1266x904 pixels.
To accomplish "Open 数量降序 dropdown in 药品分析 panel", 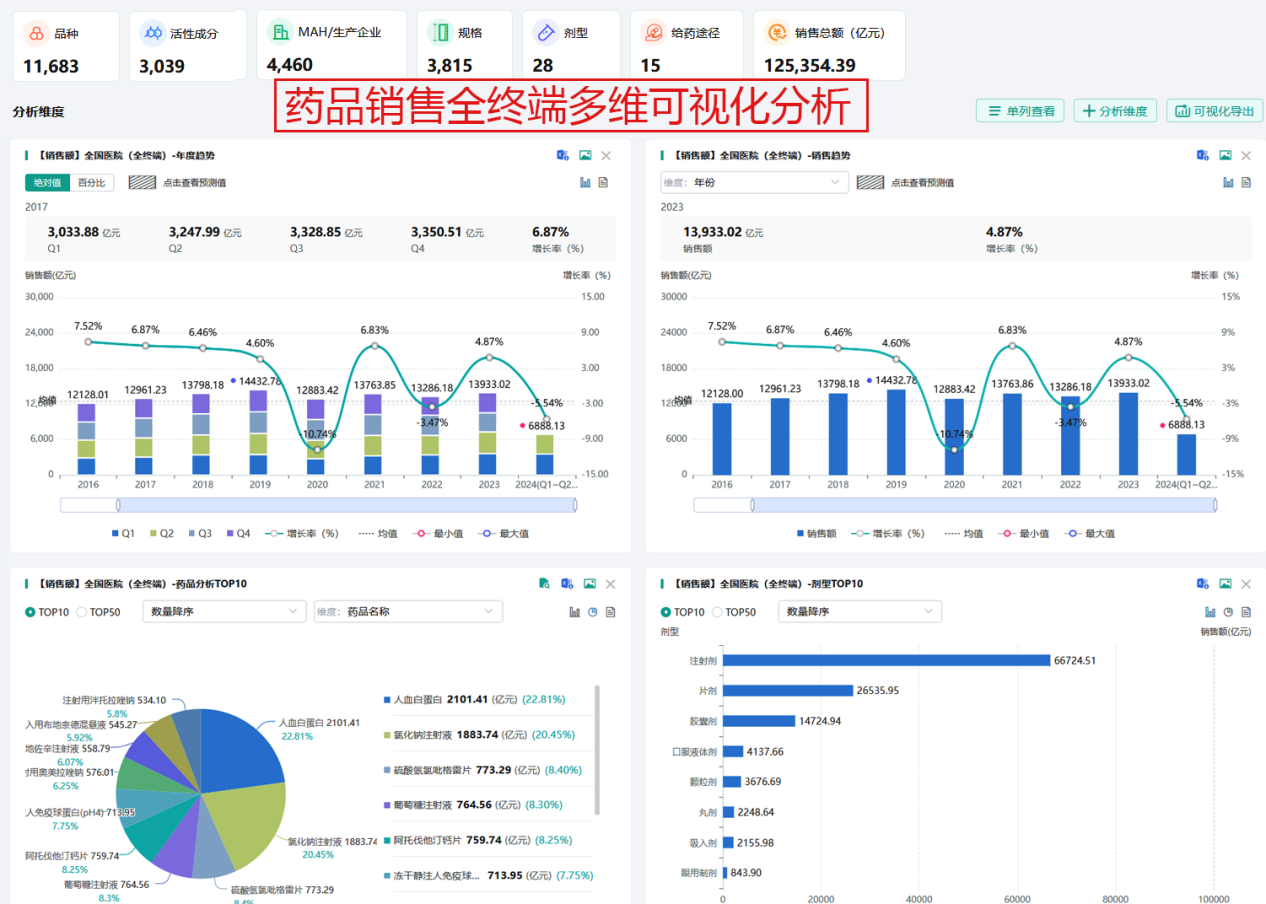I will 224,611.
